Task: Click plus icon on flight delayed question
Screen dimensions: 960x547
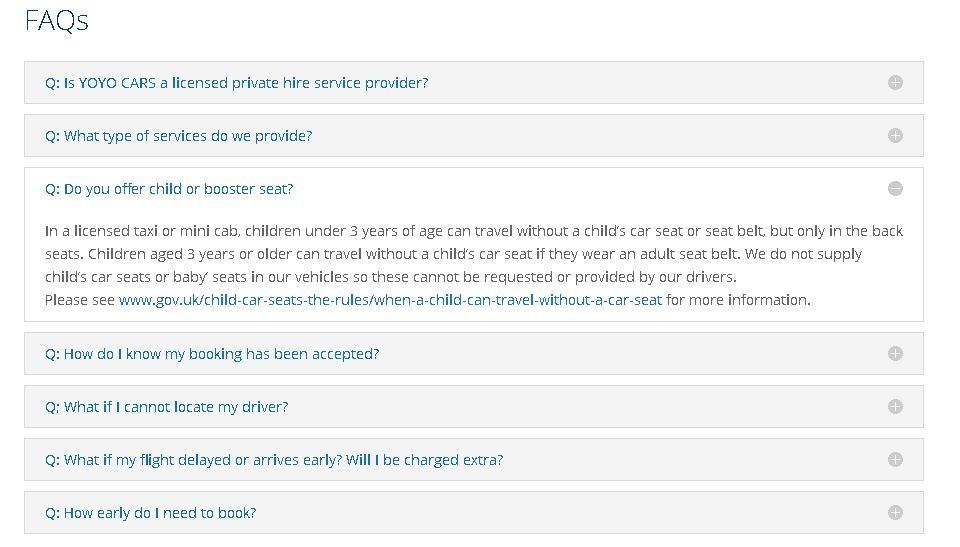Action: coord(895,460)
